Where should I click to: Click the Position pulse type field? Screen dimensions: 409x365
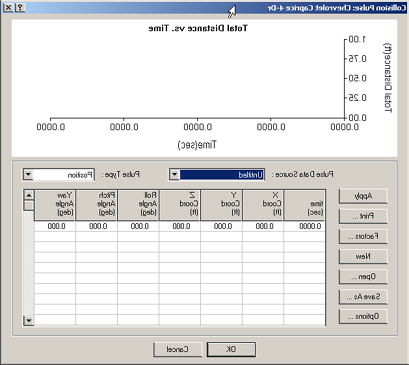point(64,175)
